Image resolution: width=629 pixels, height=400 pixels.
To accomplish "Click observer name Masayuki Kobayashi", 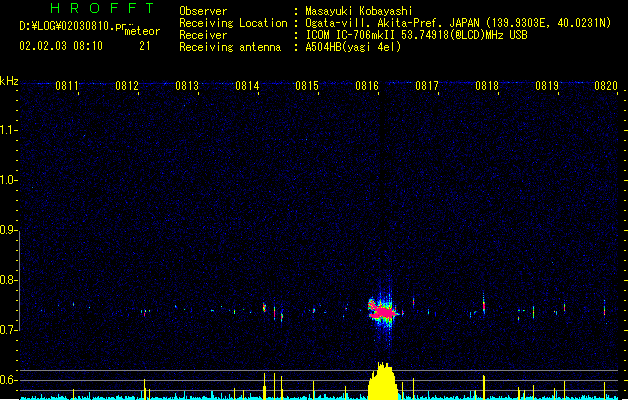I will [359, 11].
